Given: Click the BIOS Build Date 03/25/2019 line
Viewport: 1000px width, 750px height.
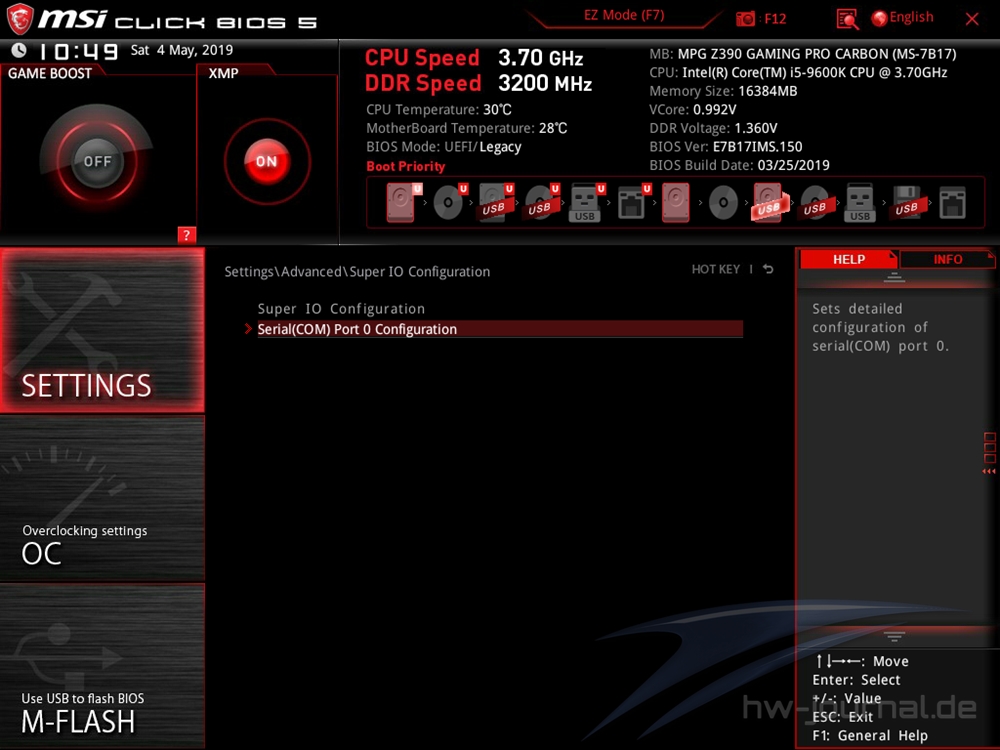Looking at the screenshot, I should coord(739,165).
